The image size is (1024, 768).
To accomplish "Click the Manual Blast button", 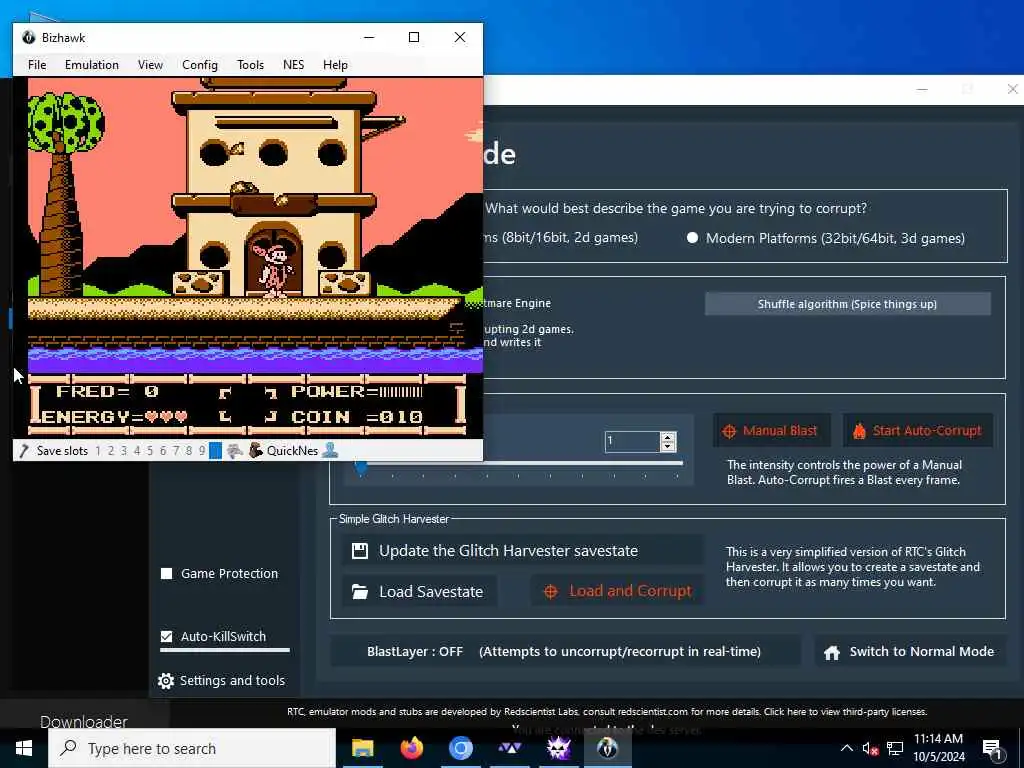I will click(x=771, y=430).
